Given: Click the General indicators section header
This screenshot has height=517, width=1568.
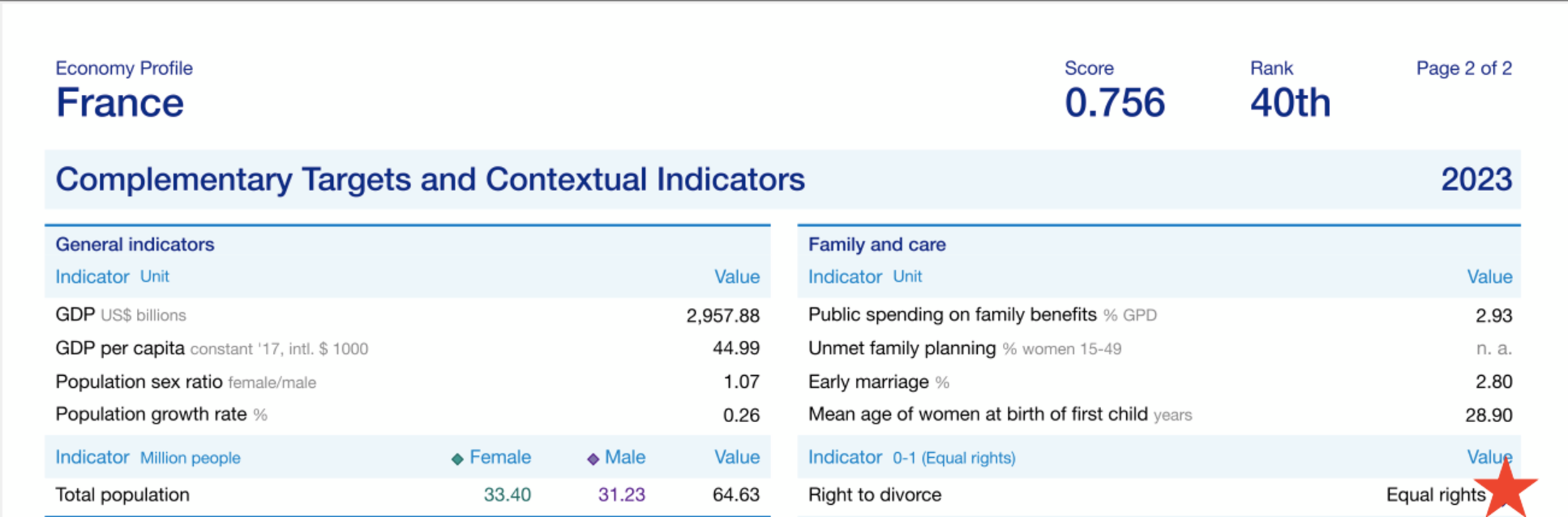Looking at the screenshot, I should tap(135, 245).
